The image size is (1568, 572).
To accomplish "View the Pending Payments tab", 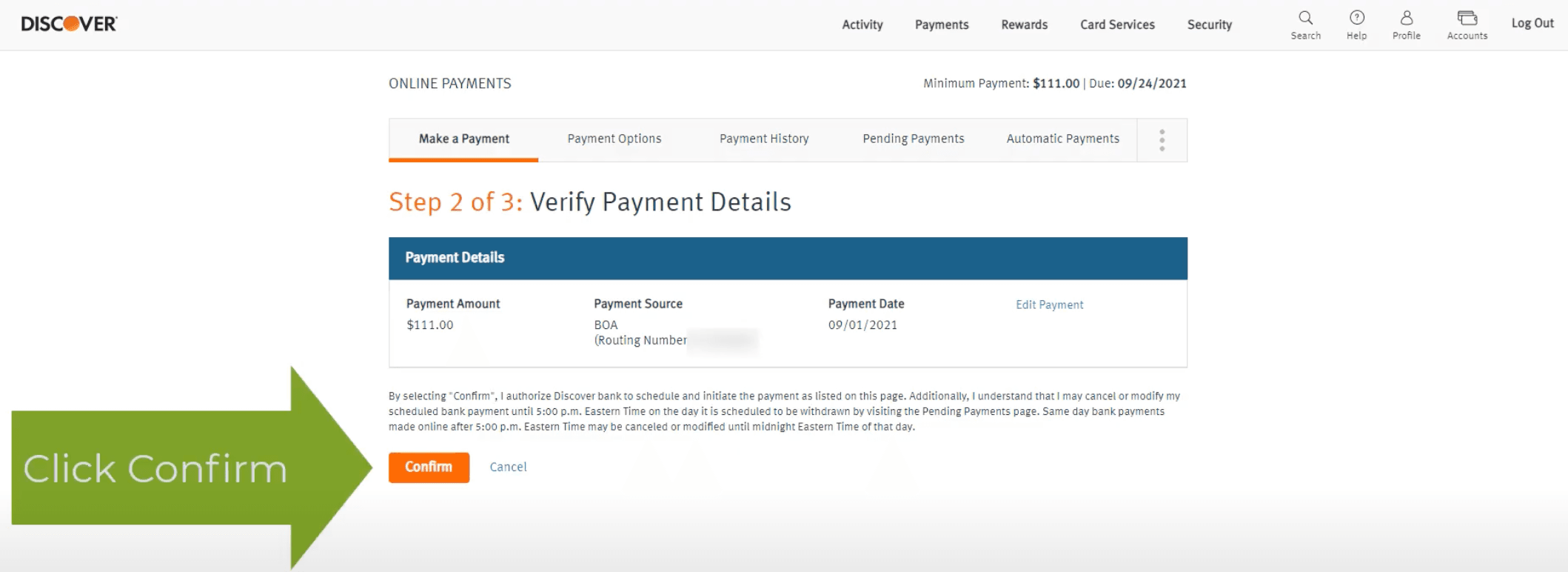I will coord(913,139).
